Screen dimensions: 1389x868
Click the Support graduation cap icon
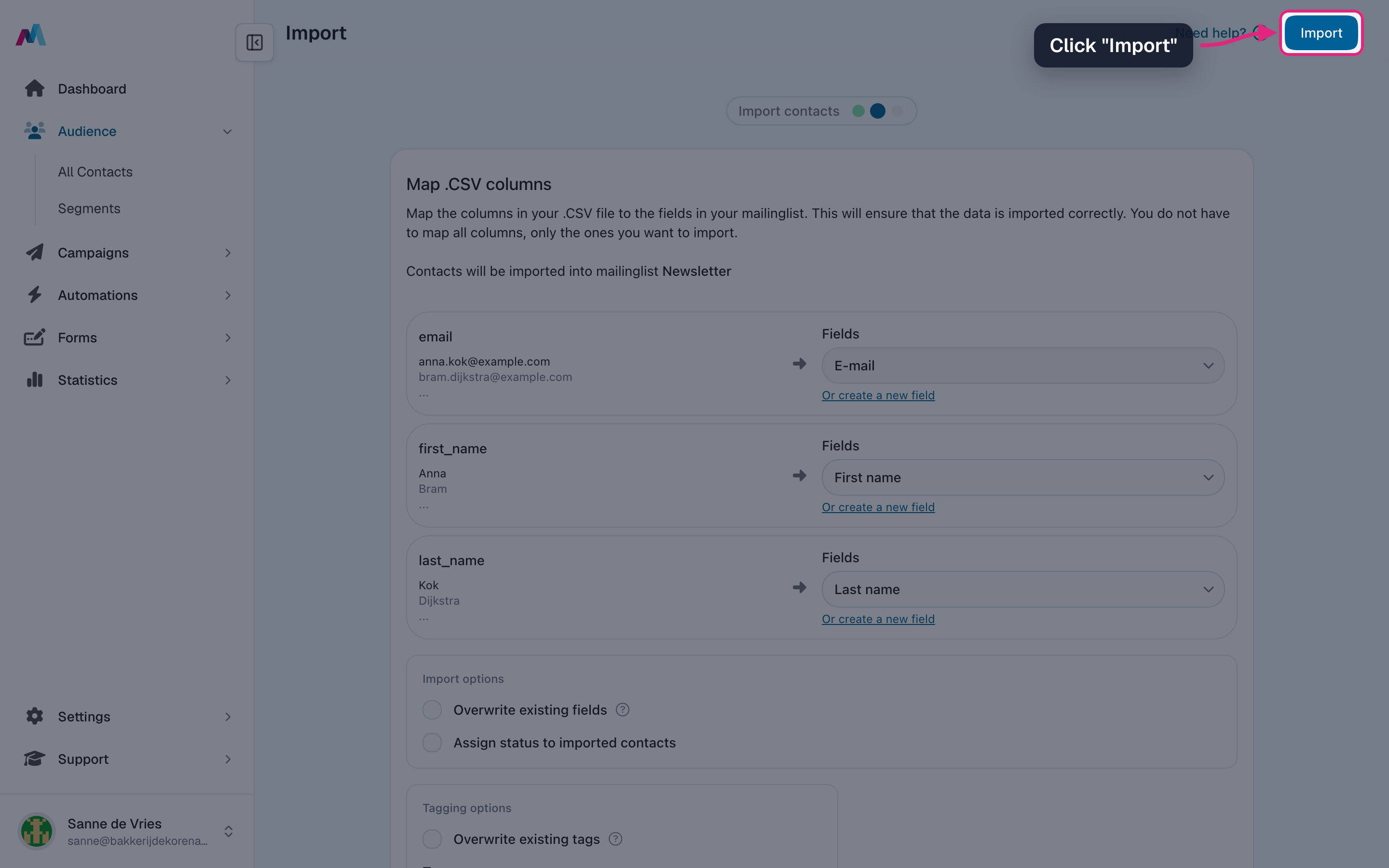pos(34,759)
